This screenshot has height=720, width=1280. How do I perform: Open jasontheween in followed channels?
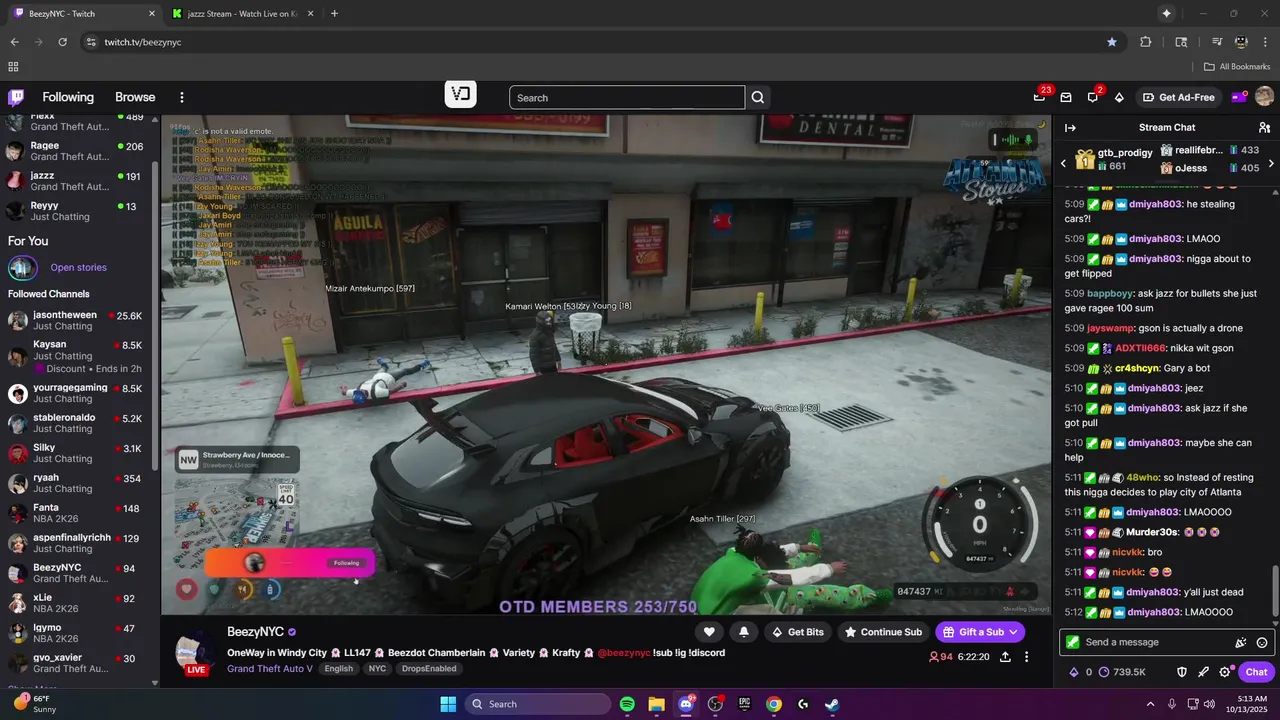(x=80, y=320)
